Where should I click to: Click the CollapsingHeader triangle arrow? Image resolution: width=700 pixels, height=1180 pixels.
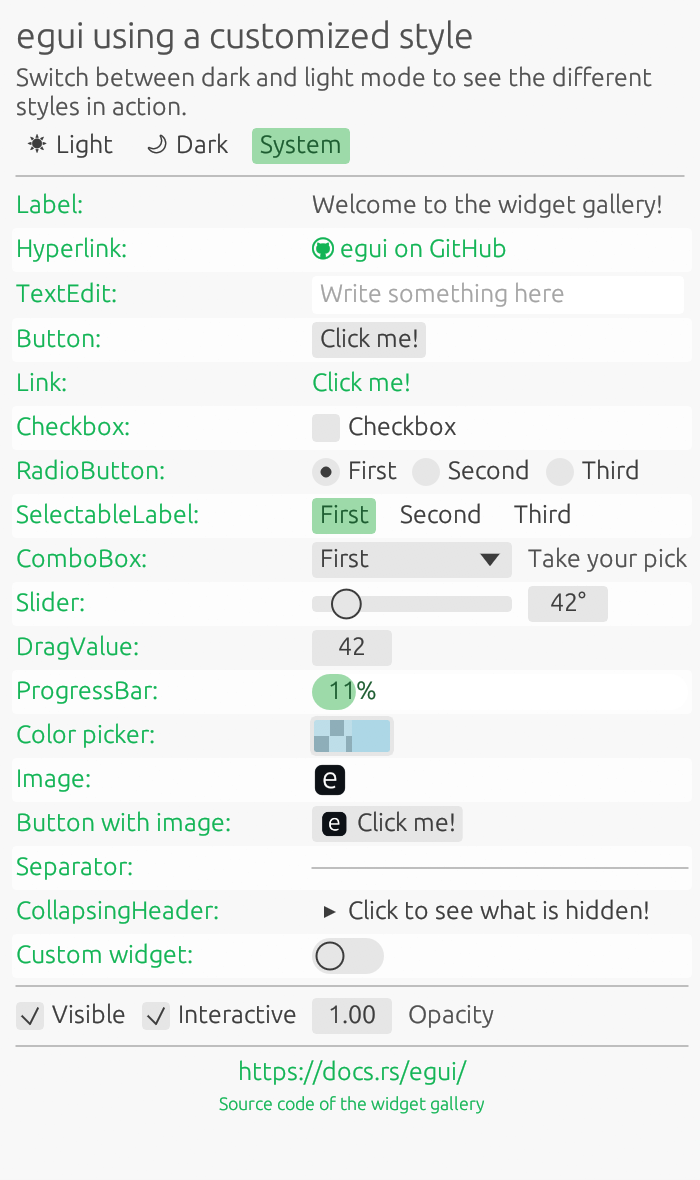point(330,911)
